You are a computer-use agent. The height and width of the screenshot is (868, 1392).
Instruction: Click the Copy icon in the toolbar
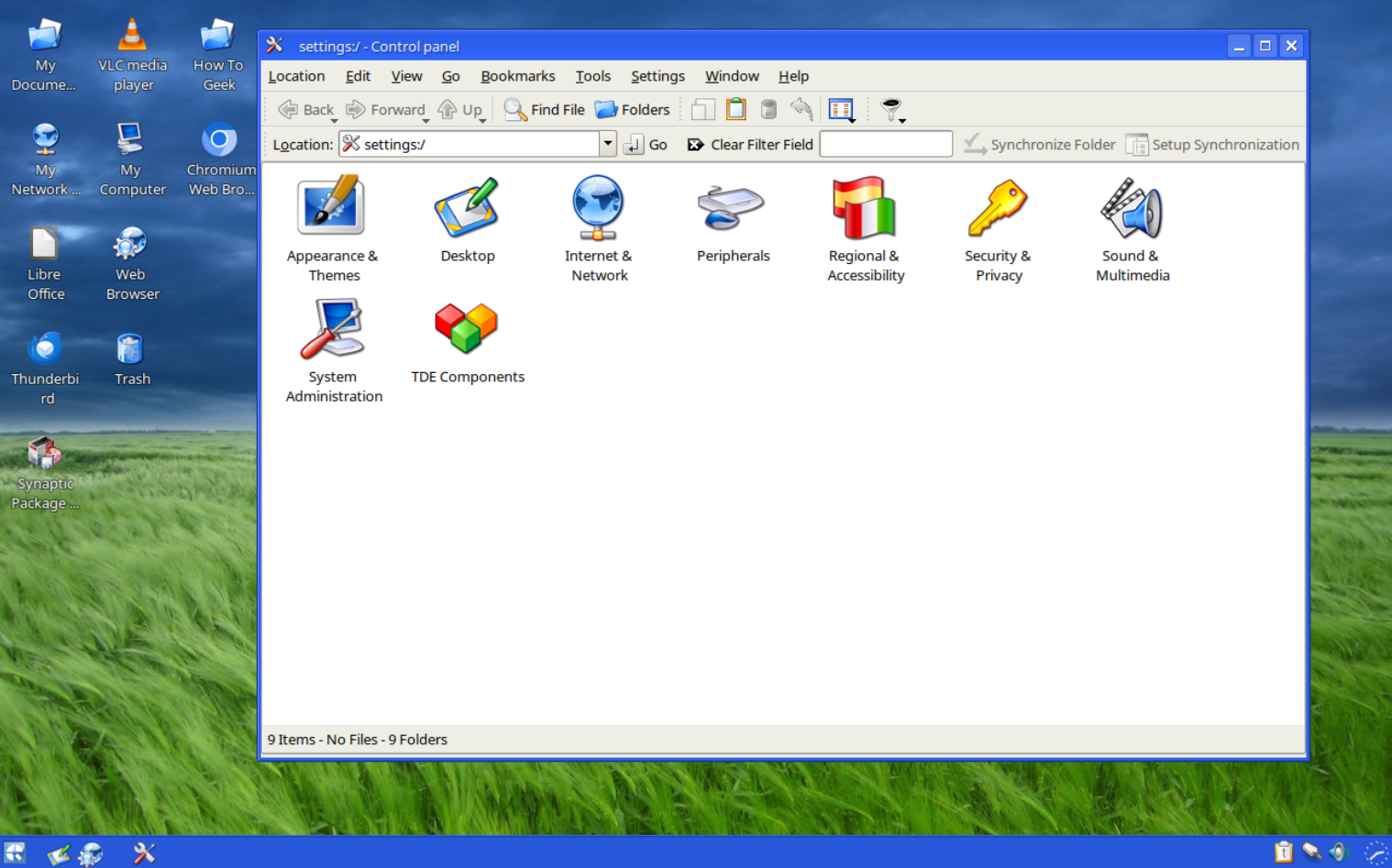point(702,109)
